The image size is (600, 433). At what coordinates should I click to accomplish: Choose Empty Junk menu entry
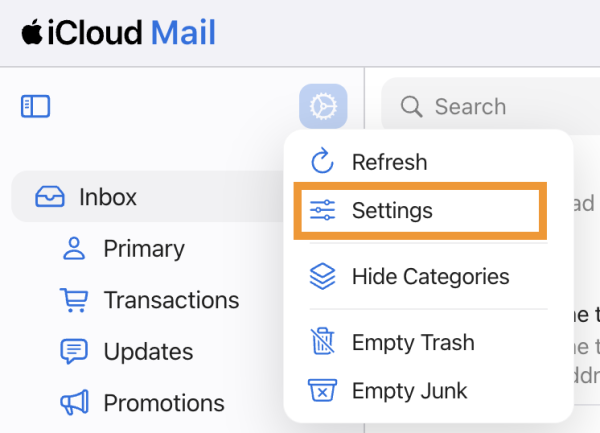429,391
